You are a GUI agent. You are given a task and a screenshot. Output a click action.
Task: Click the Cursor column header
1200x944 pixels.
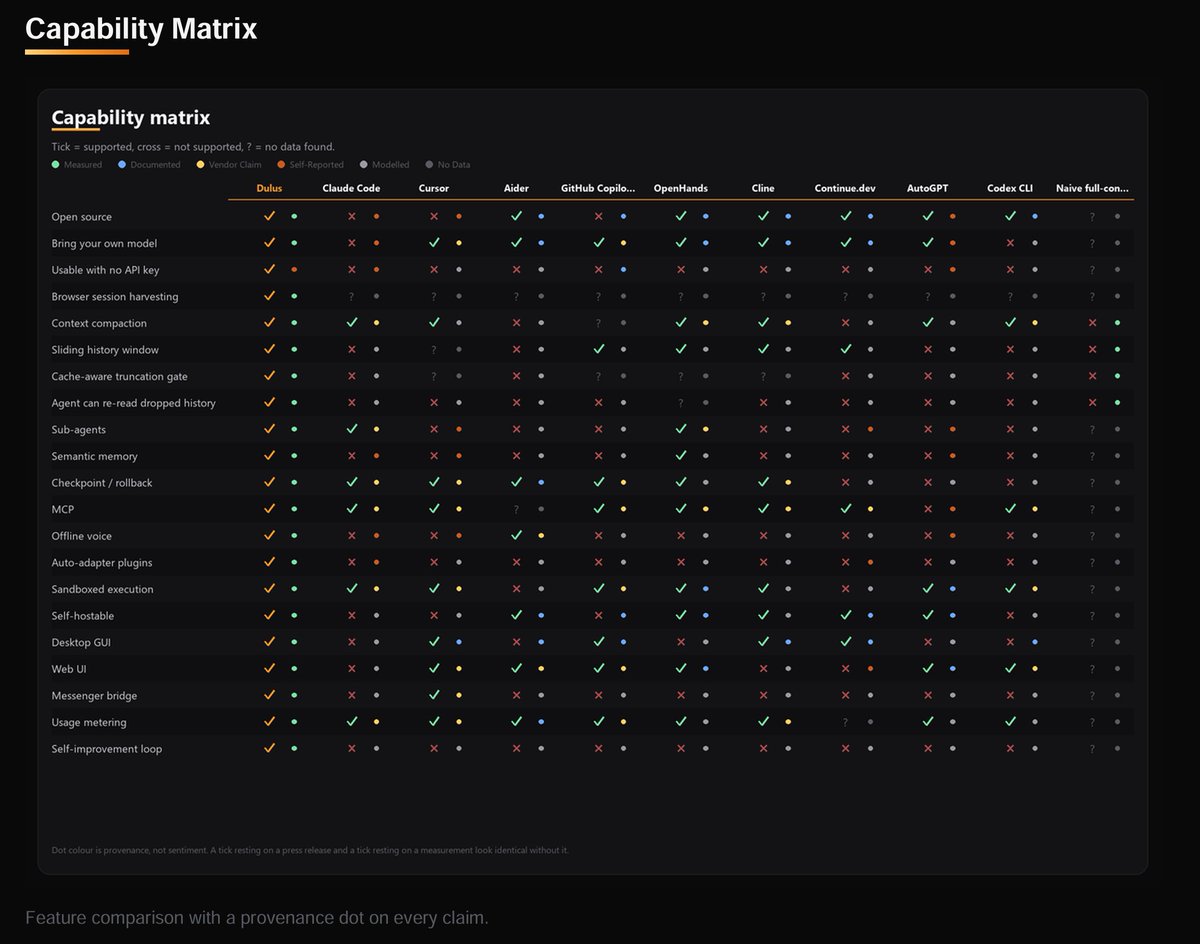pos(434,188)
